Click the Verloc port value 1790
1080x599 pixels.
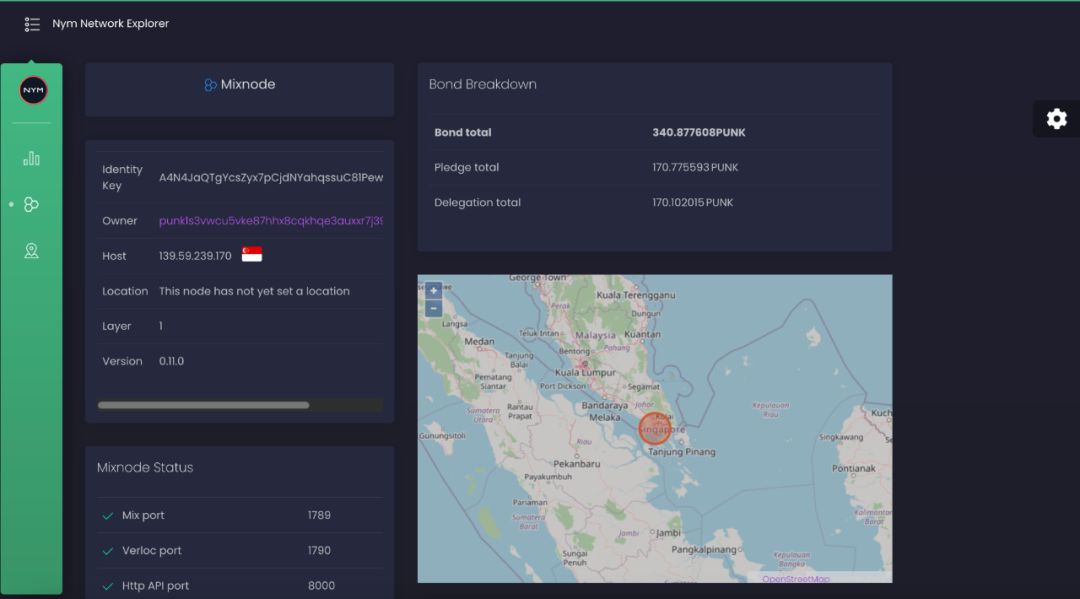tap(319, 550)
